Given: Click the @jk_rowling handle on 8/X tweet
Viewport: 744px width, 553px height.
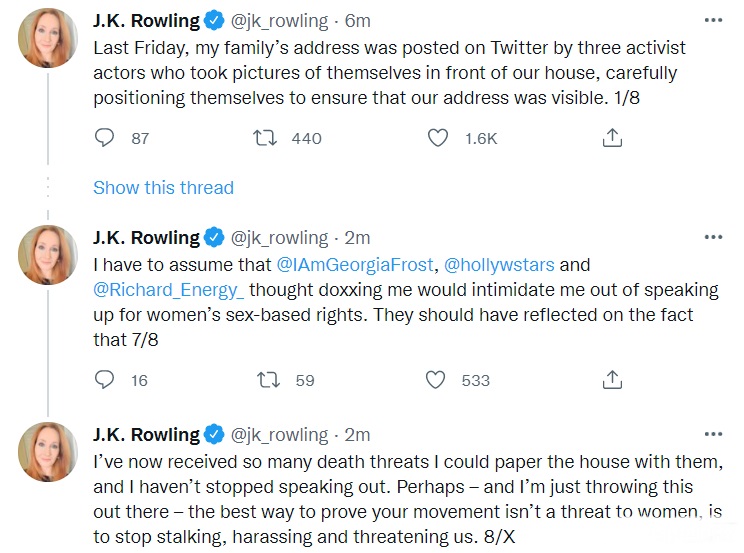Looking at the screenshot, I should coord(280,435).
